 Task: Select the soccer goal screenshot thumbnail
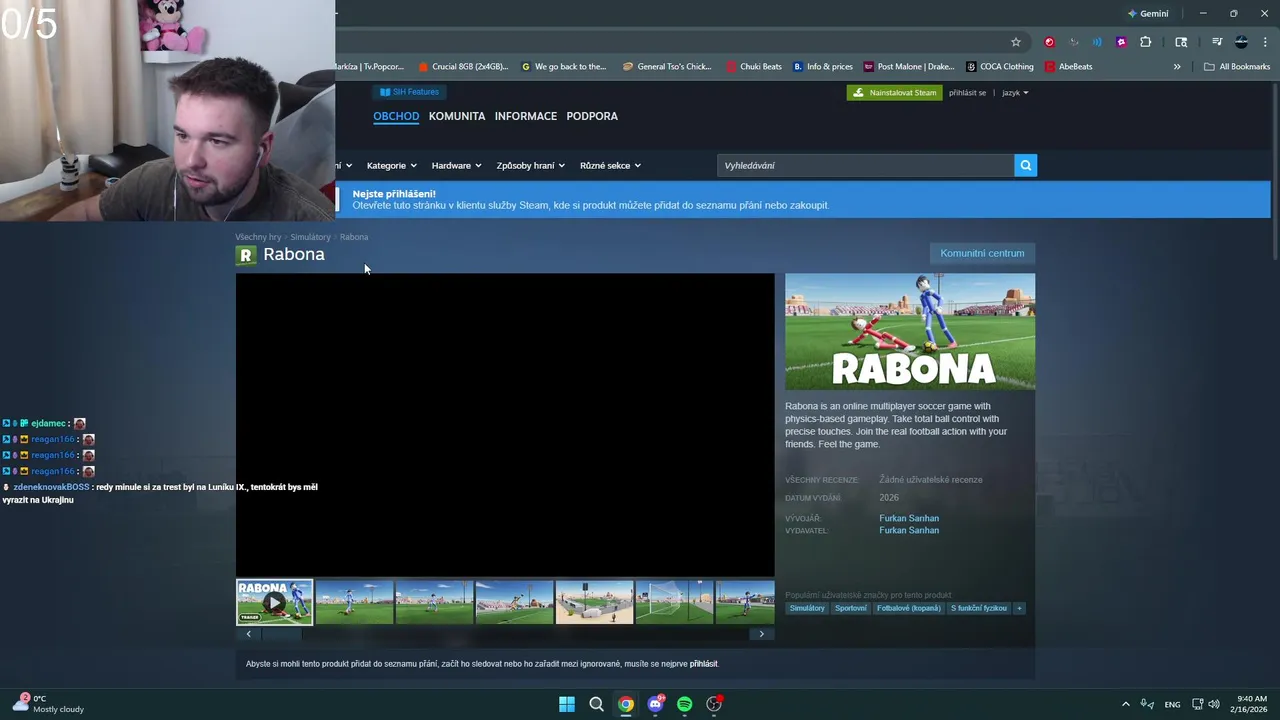tap(674, 602)
